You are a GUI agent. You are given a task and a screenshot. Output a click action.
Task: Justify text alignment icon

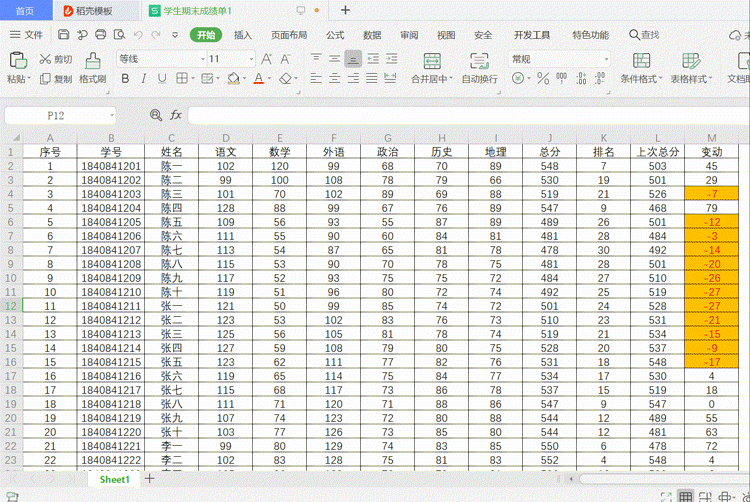372,78
